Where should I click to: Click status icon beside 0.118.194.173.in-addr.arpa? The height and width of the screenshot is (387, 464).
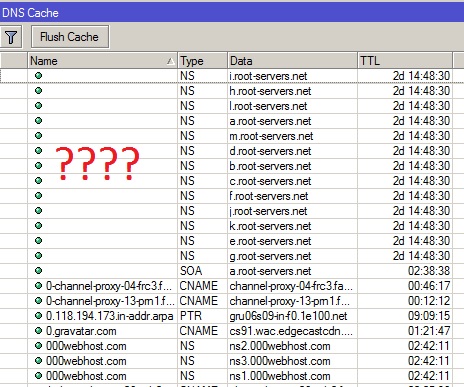tap(38, 316)
